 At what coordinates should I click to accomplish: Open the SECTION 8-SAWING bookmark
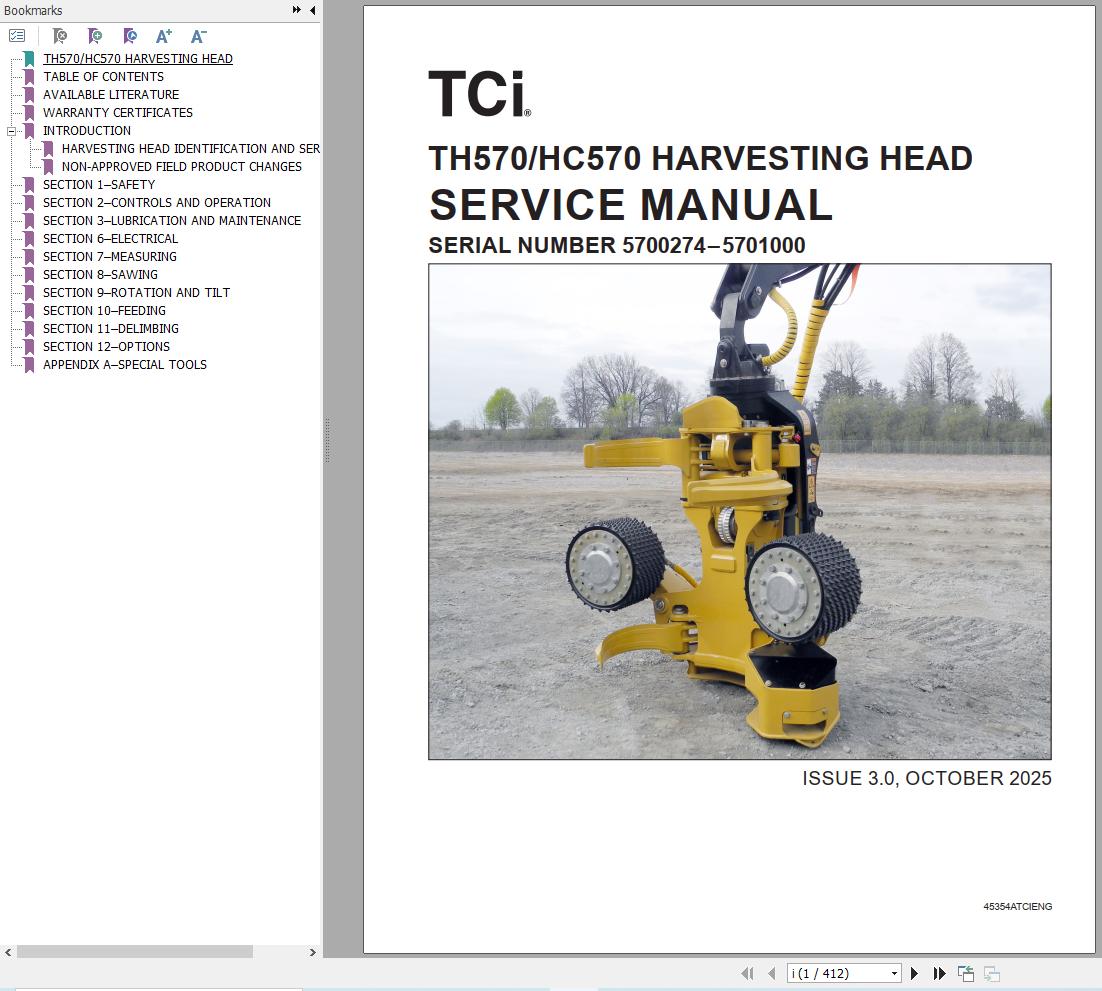pyautogui.click(x=99, y=274)
